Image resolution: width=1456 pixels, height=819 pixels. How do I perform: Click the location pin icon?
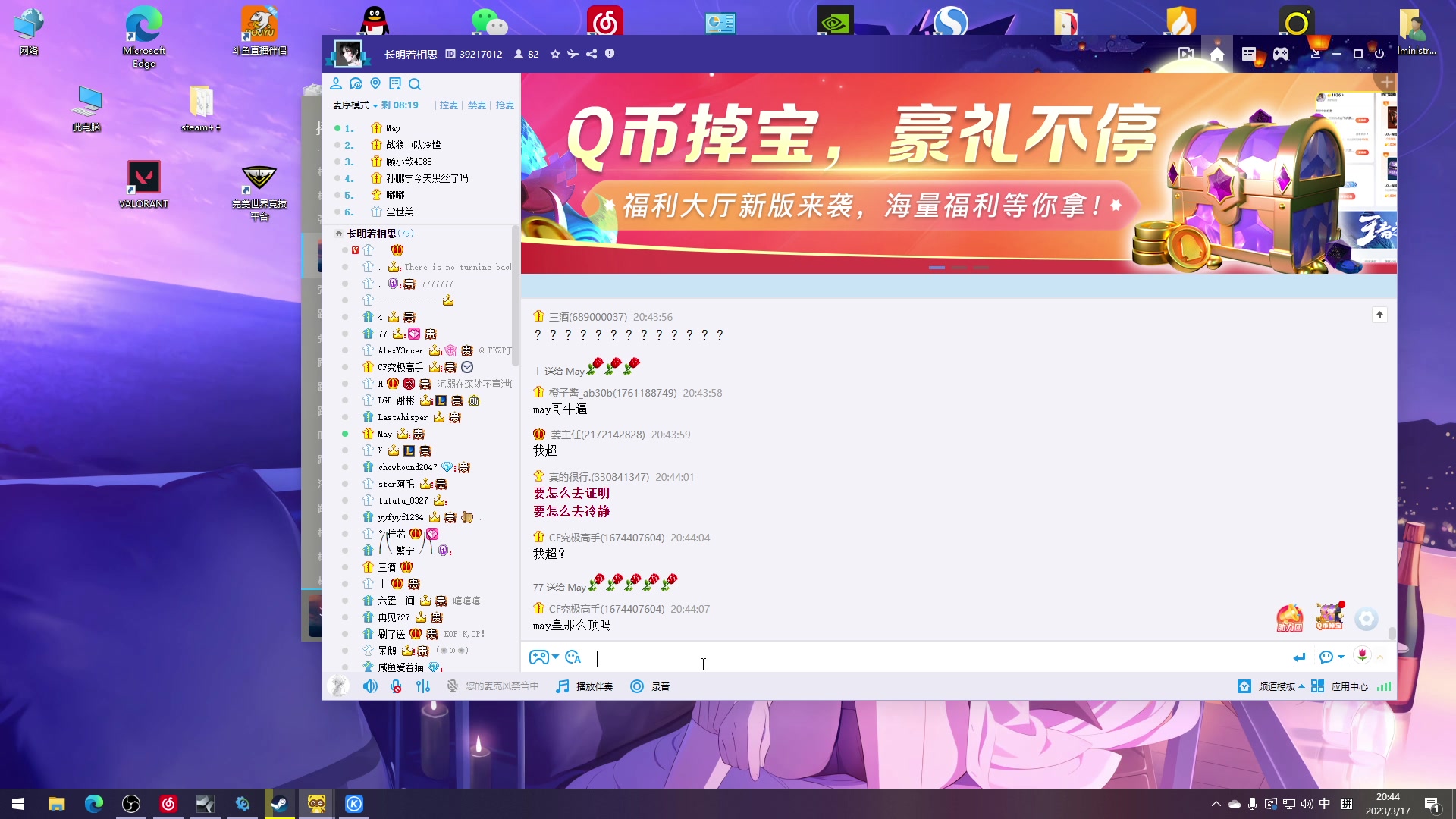tap(375, 84)
